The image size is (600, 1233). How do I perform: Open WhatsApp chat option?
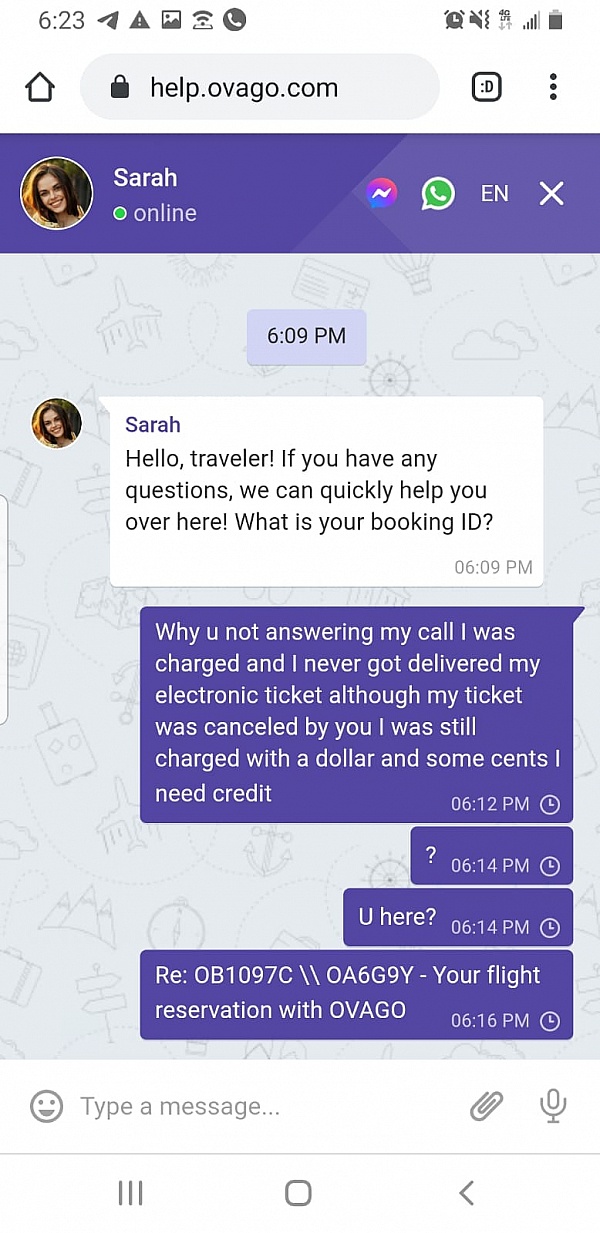pyautogui.click(x=438, y=193)
